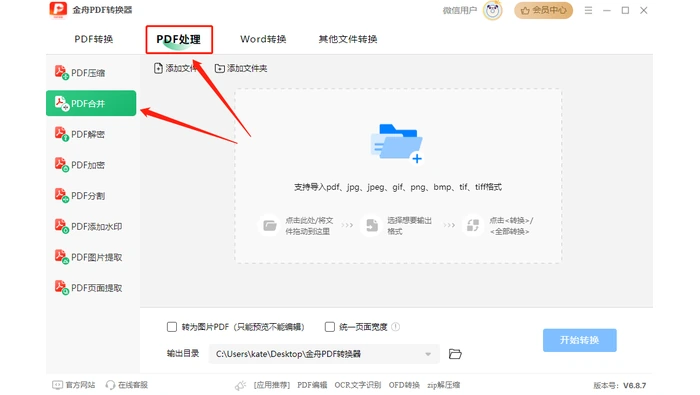
Task: Click the 开始转换 button
Action: point(579,340)
